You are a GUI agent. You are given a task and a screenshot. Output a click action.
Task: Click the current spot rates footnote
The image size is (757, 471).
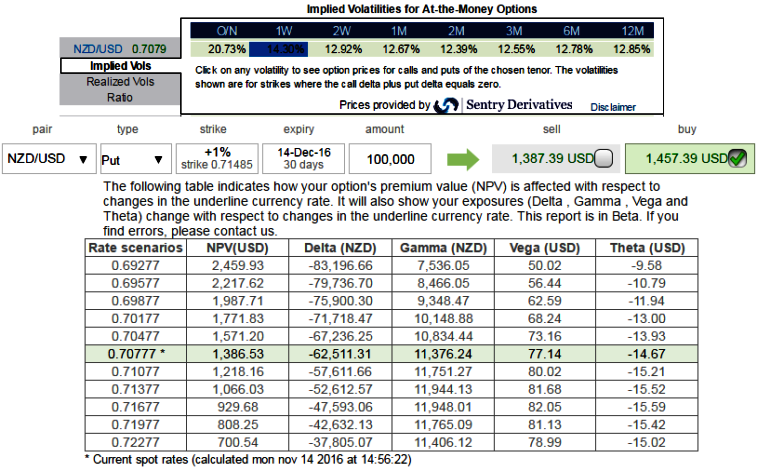tap(248, 459)
